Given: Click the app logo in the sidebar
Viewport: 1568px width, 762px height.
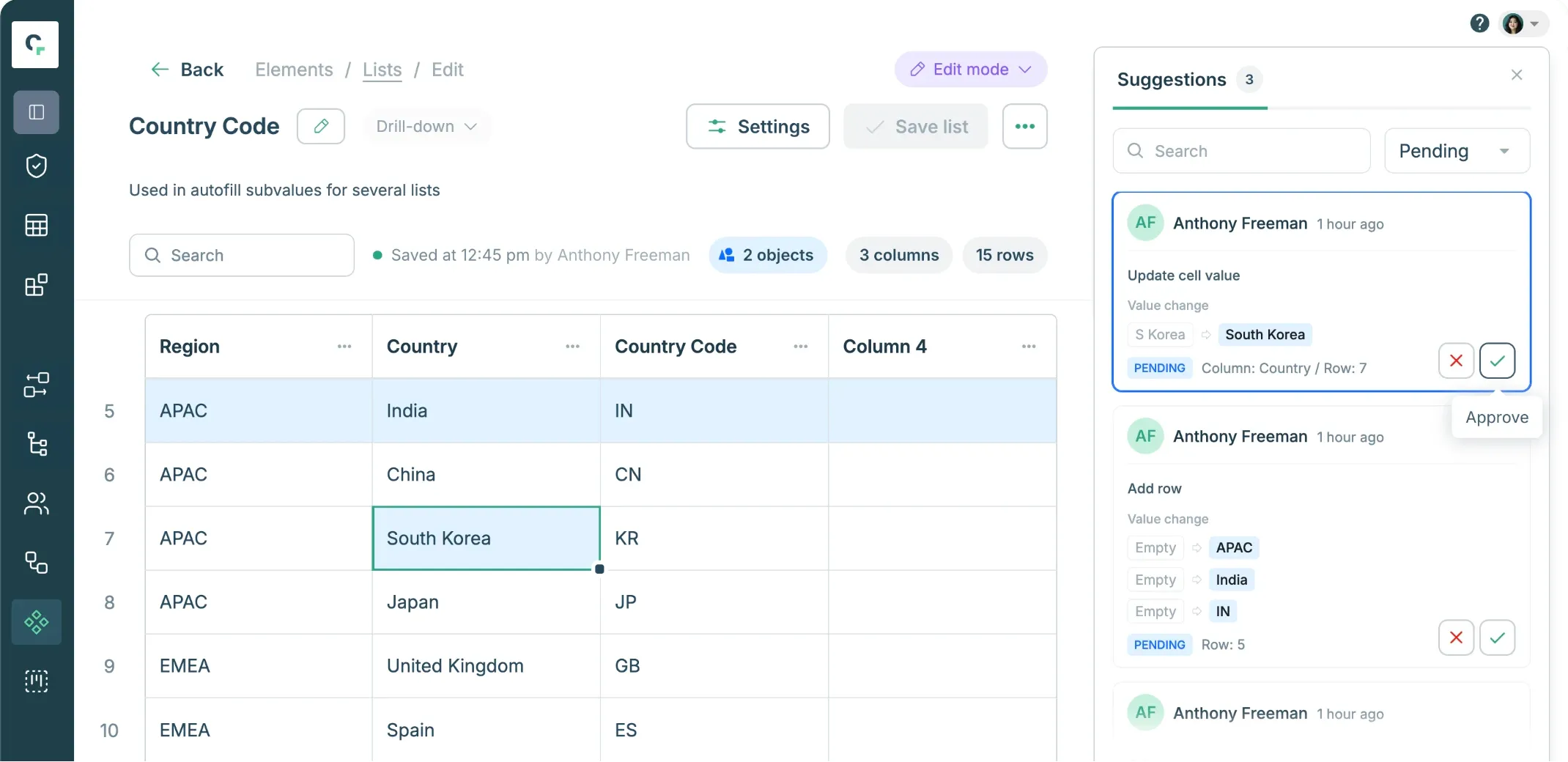Looking at the screenshot, I should tap(35, 45).
